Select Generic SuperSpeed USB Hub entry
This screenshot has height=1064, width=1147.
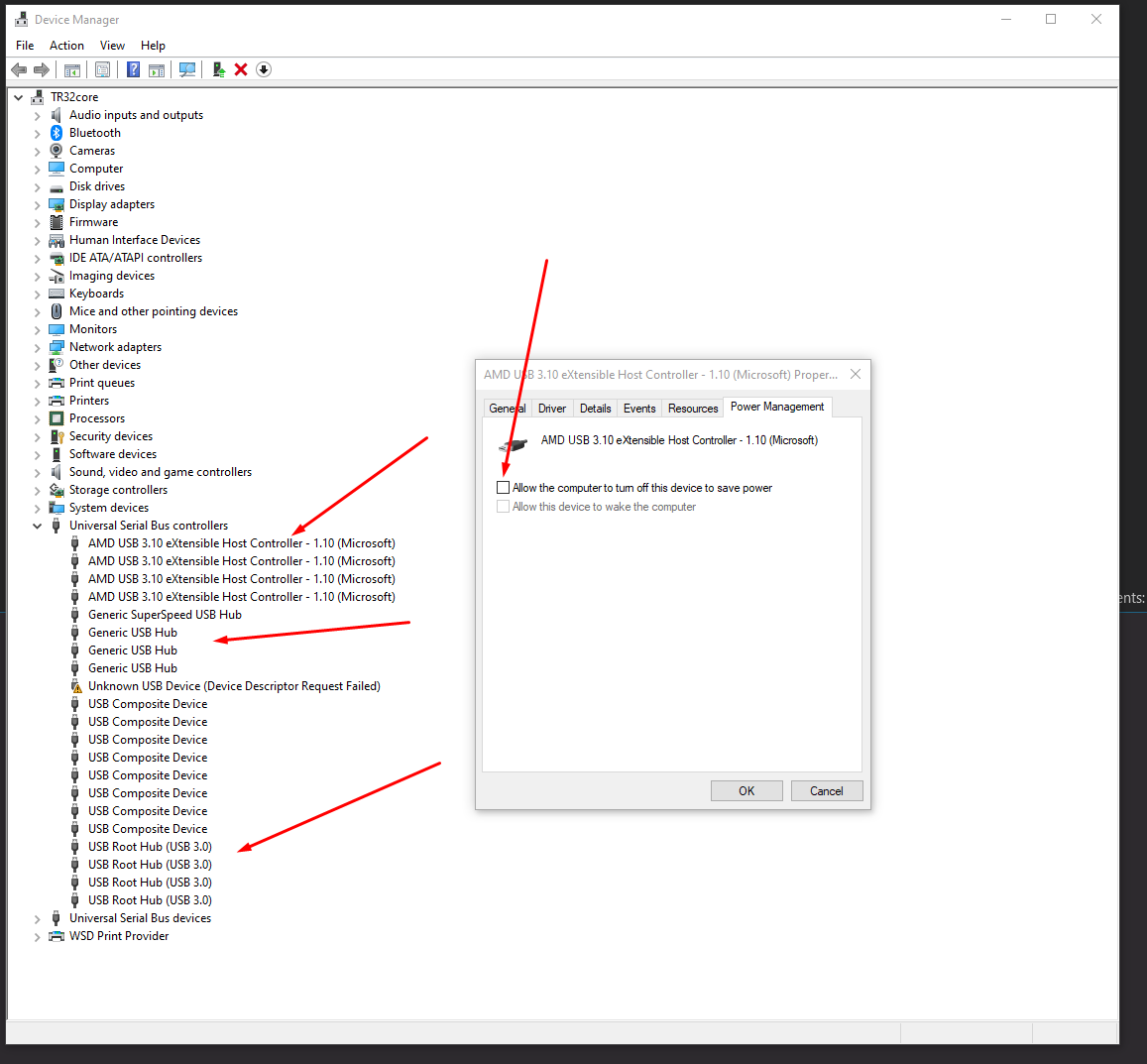pyautogui.click(x=165, y=615)
